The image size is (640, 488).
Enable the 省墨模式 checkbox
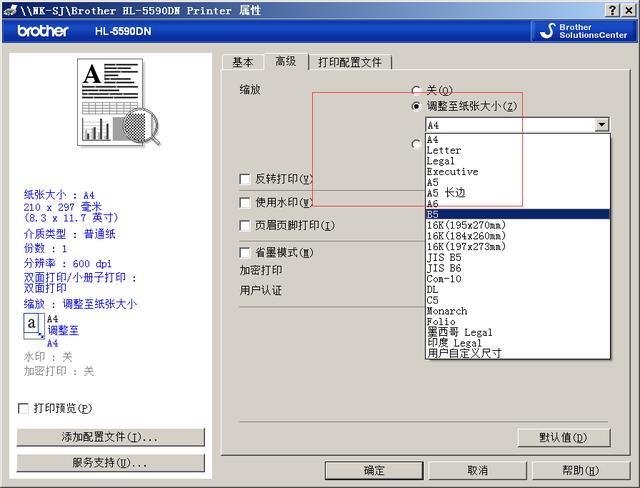click(245, 253)
